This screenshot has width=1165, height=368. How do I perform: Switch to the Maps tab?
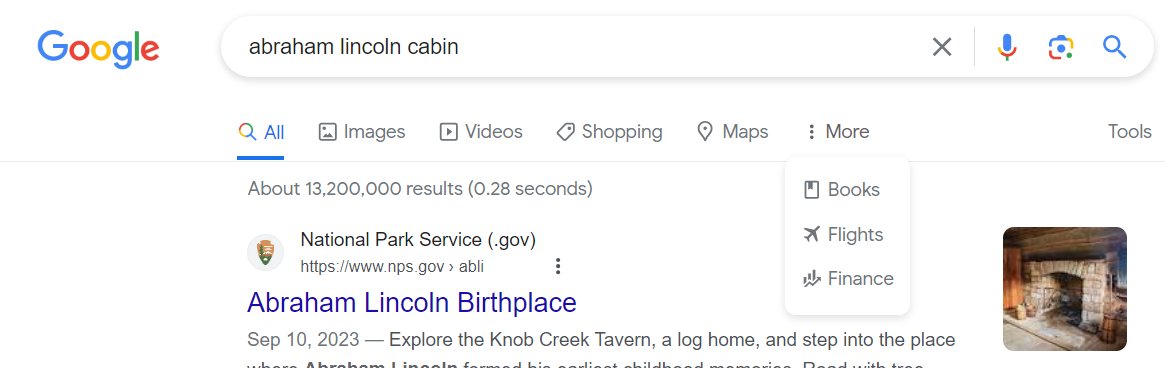[733, 132]
